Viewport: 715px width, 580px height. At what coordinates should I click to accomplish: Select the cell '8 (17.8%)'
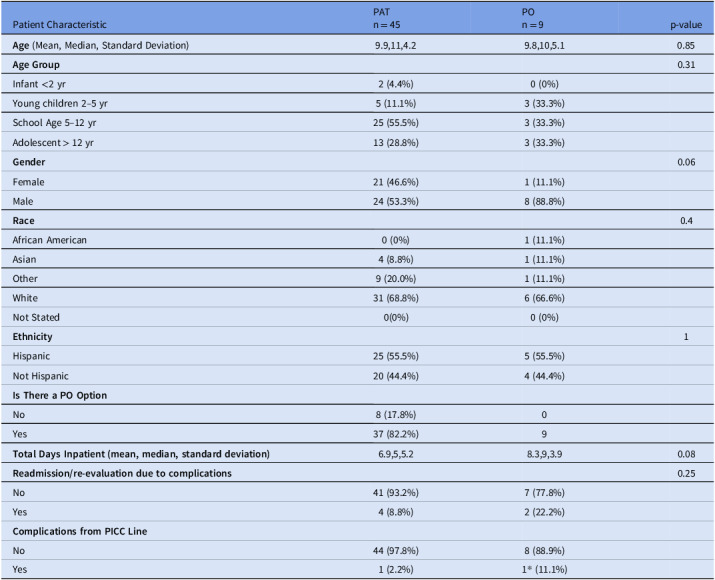(395, 414)
